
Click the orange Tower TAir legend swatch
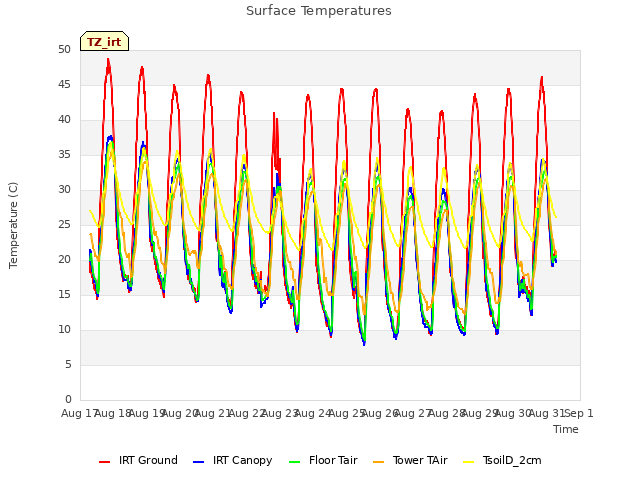[379, 462]
